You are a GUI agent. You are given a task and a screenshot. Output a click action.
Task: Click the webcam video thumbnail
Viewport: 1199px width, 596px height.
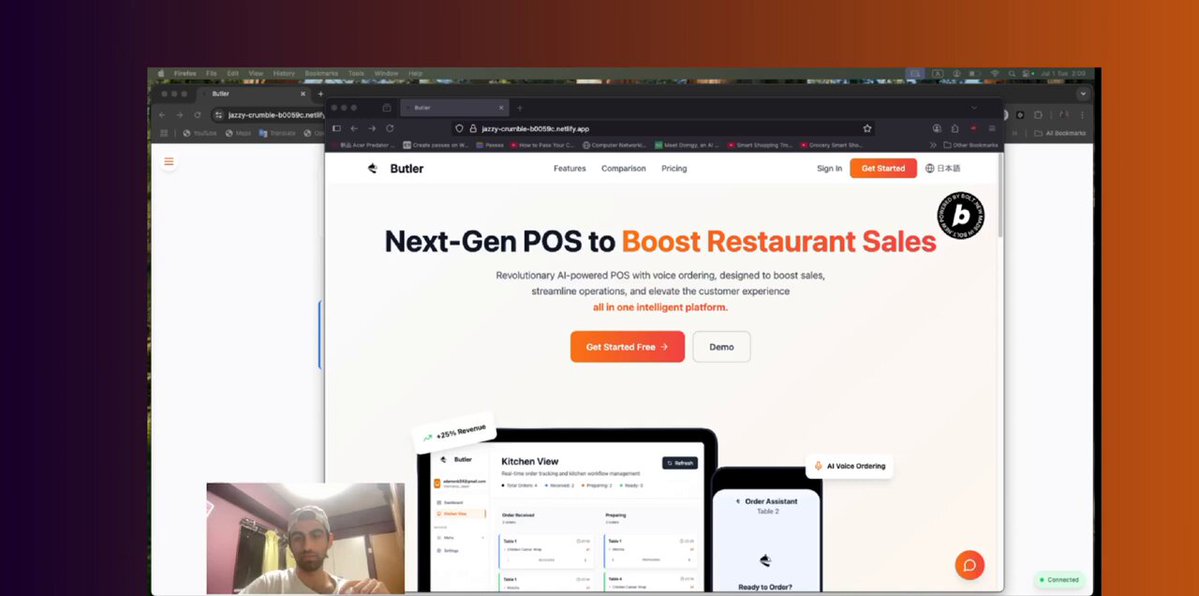pyautogui.click(x=305, y=539)
